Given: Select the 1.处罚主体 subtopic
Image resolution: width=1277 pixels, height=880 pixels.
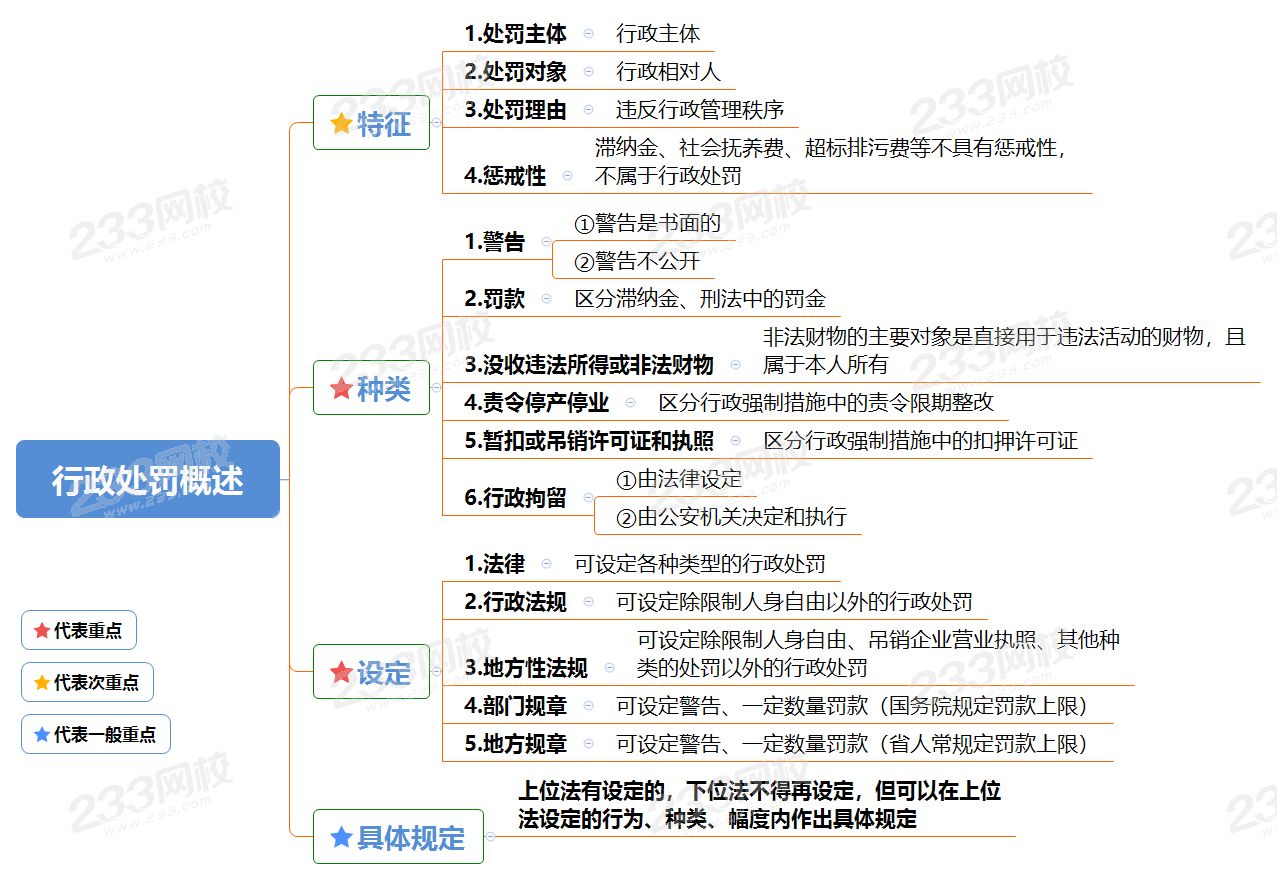Looking at the screenshot, I should (515, 33).
